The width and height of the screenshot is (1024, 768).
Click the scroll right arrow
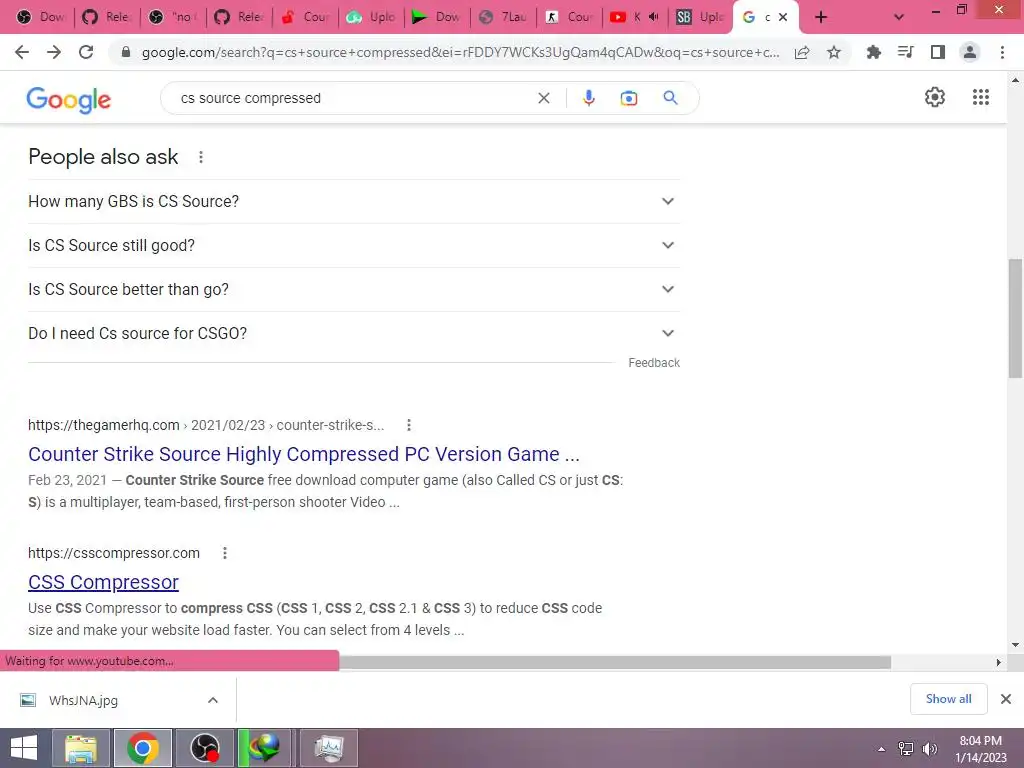coord(999,662)
